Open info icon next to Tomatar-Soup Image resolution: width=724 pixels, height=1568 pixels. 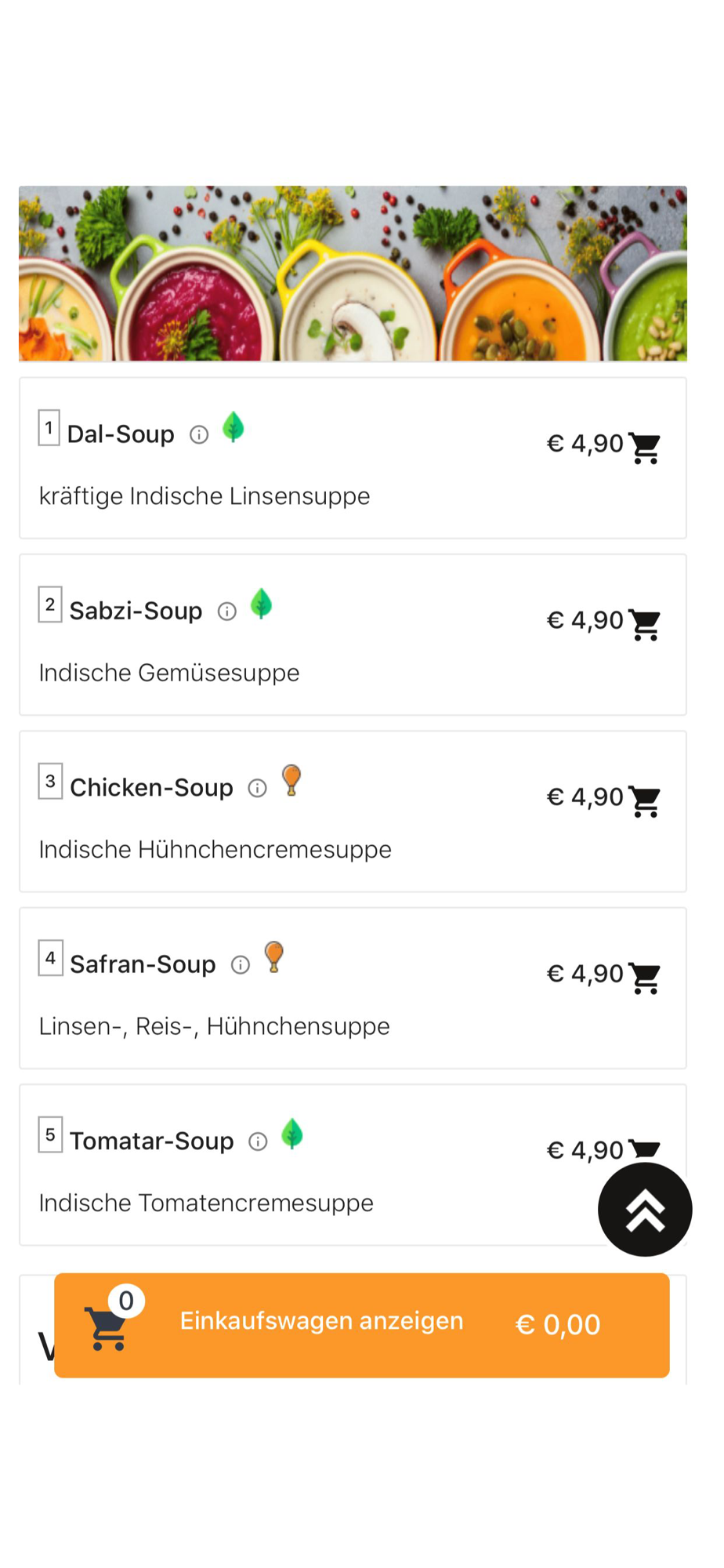[x=258, y=1142]
